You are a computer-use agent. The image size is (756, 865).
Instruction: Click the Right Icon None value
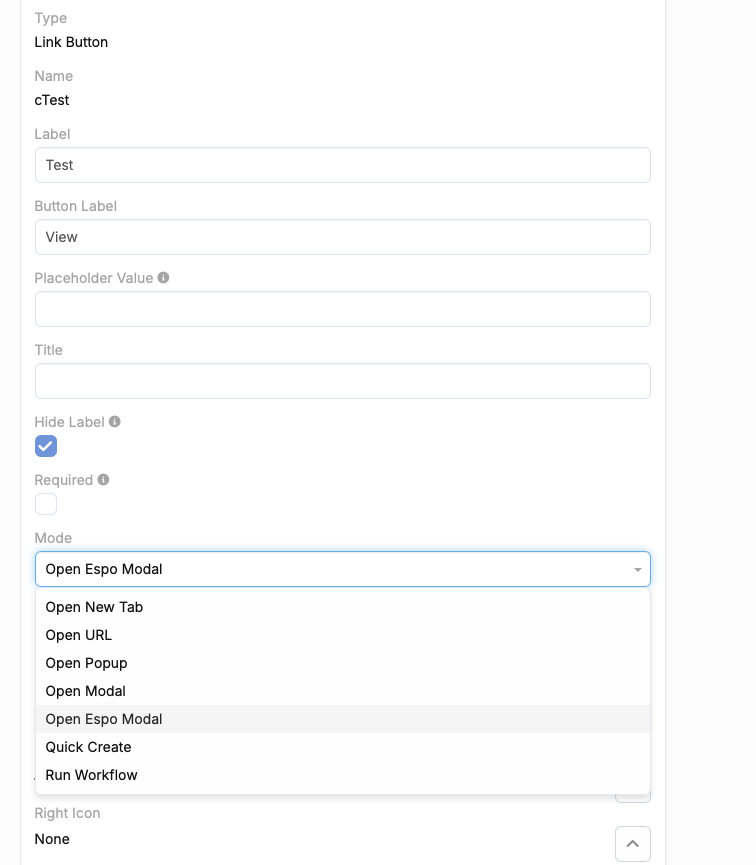52,839
